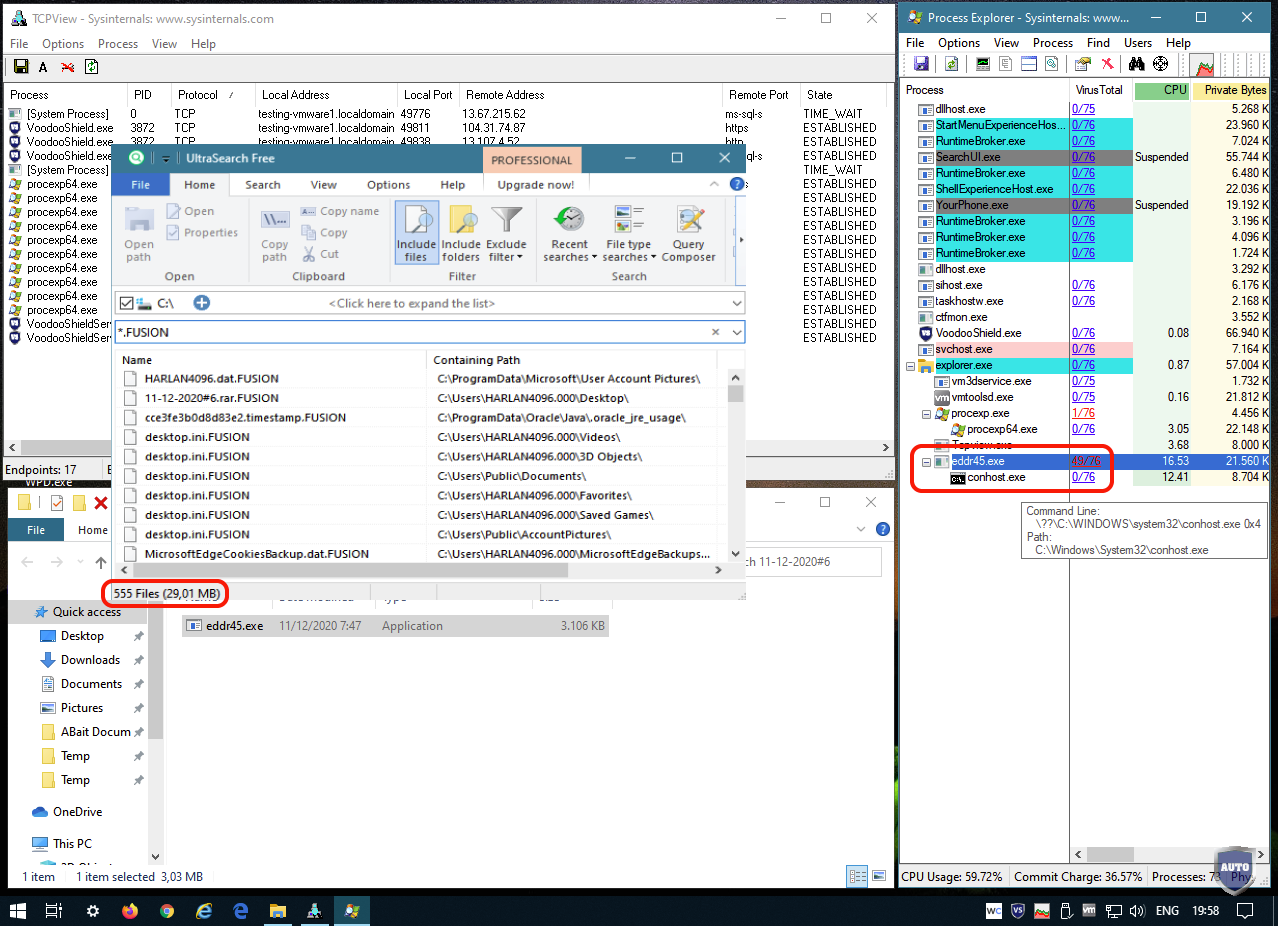
Task: Collapse the eddr45.exe process tree node
Action: 926,462
